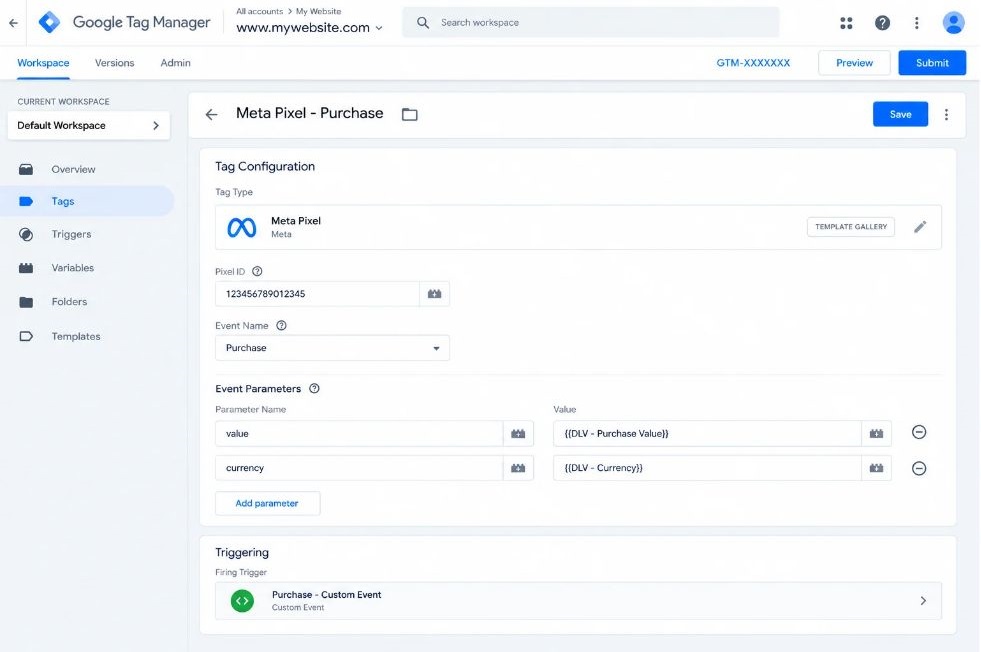Remove the value parameter row
The height and width of the screenshot is (652, 981).
919,432
